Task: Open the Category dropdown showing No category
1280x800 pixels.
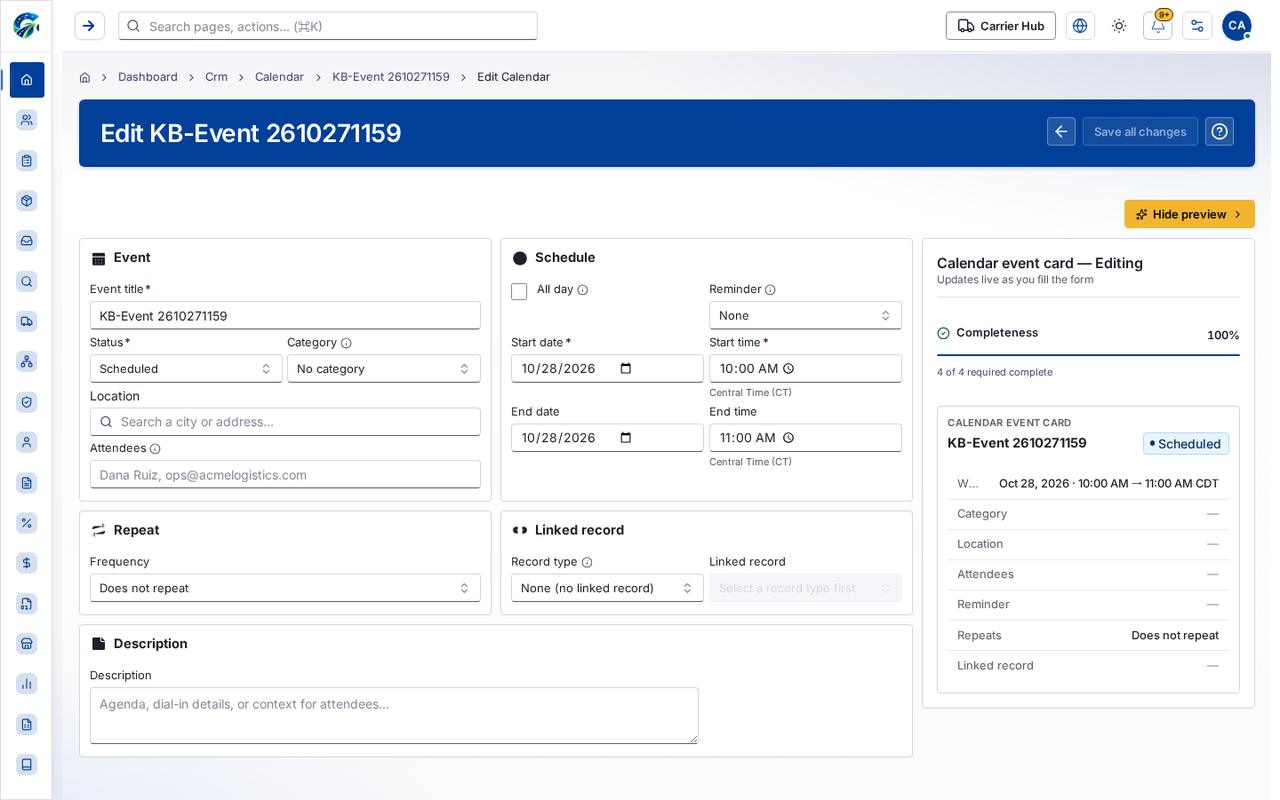Action: point(384,369)
